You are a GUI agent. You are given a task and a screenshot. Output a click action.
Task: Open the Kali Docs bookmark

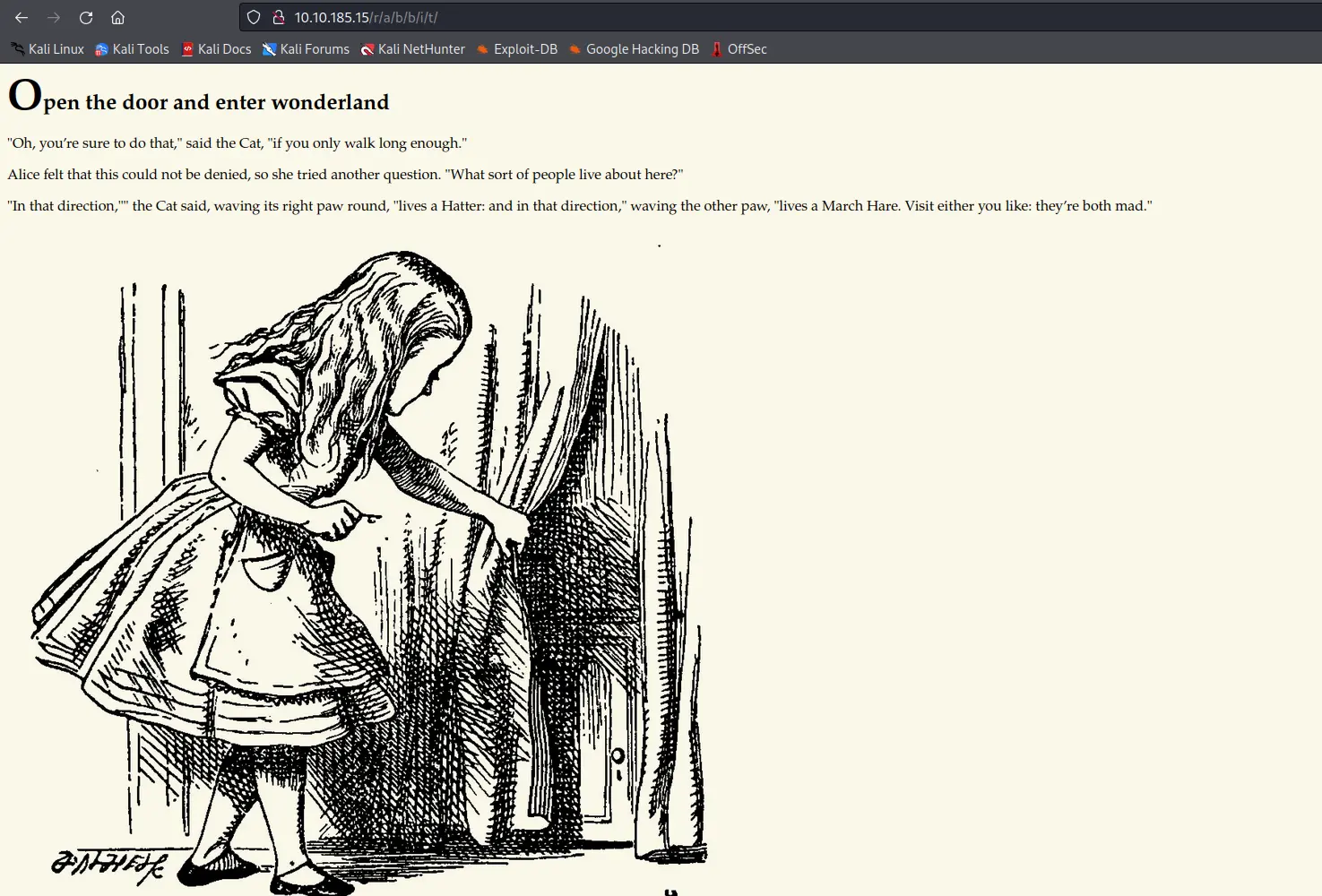tap(216, 49)
